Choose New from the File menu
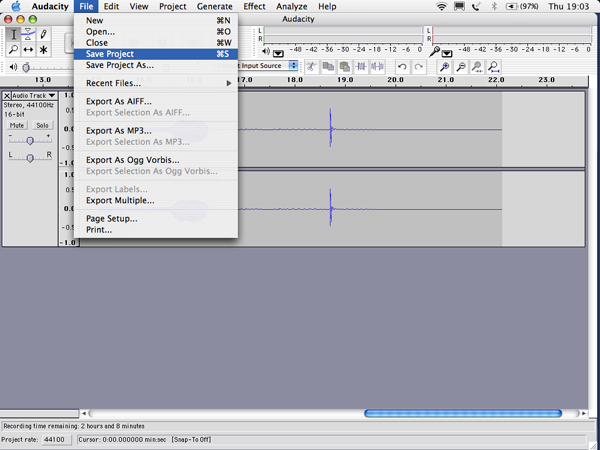Image resolution: width=600 pixels, height=450 pixels. click(x=156, y=21)
